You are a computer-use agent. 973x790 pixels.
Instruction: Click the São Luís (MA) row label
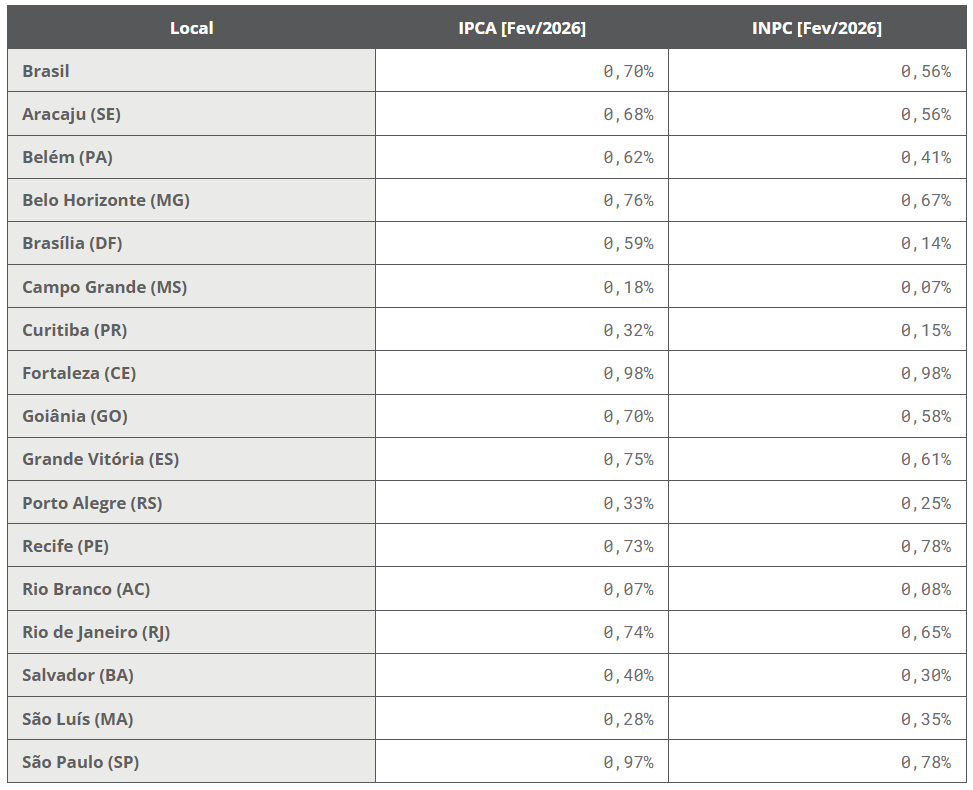[78, 719]
